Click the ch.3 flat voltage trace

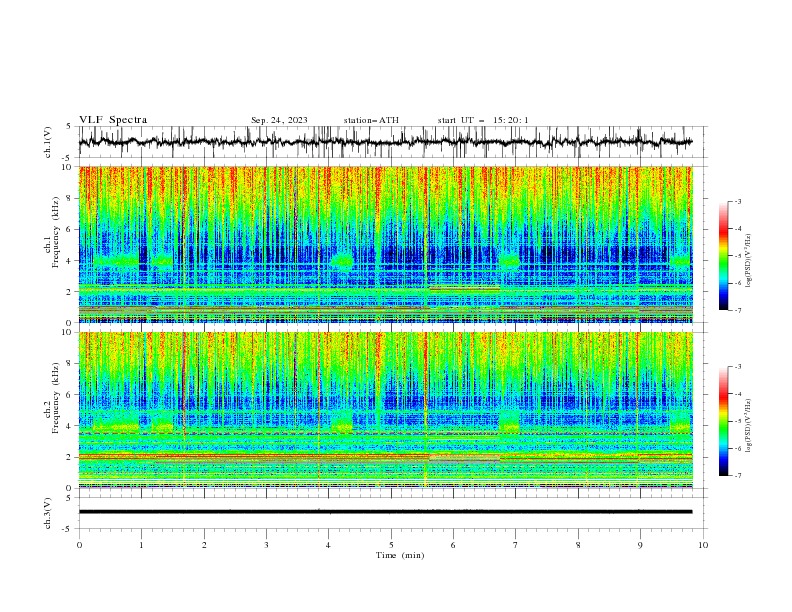click(385, 512)
